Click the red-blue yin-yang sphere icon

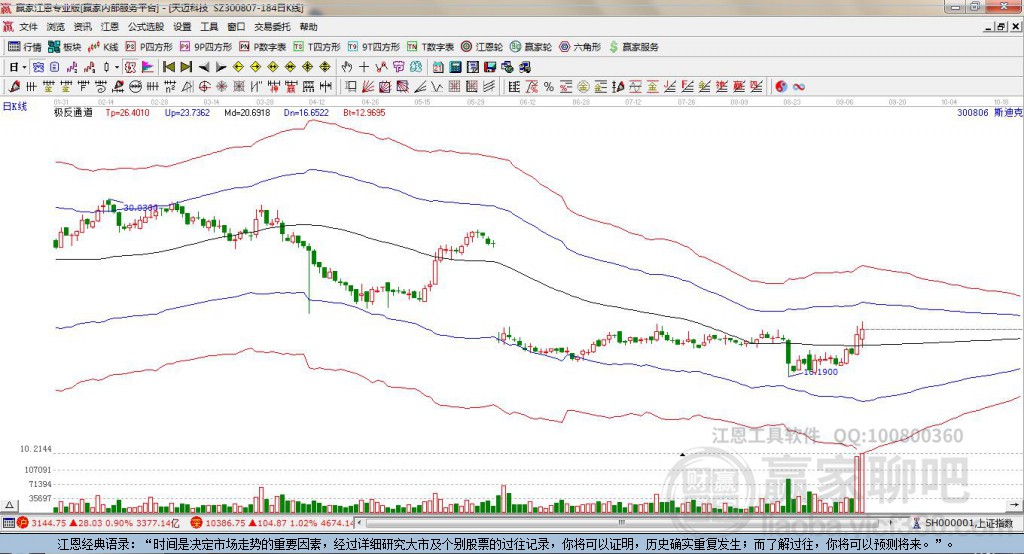click(x=781, y=87)
